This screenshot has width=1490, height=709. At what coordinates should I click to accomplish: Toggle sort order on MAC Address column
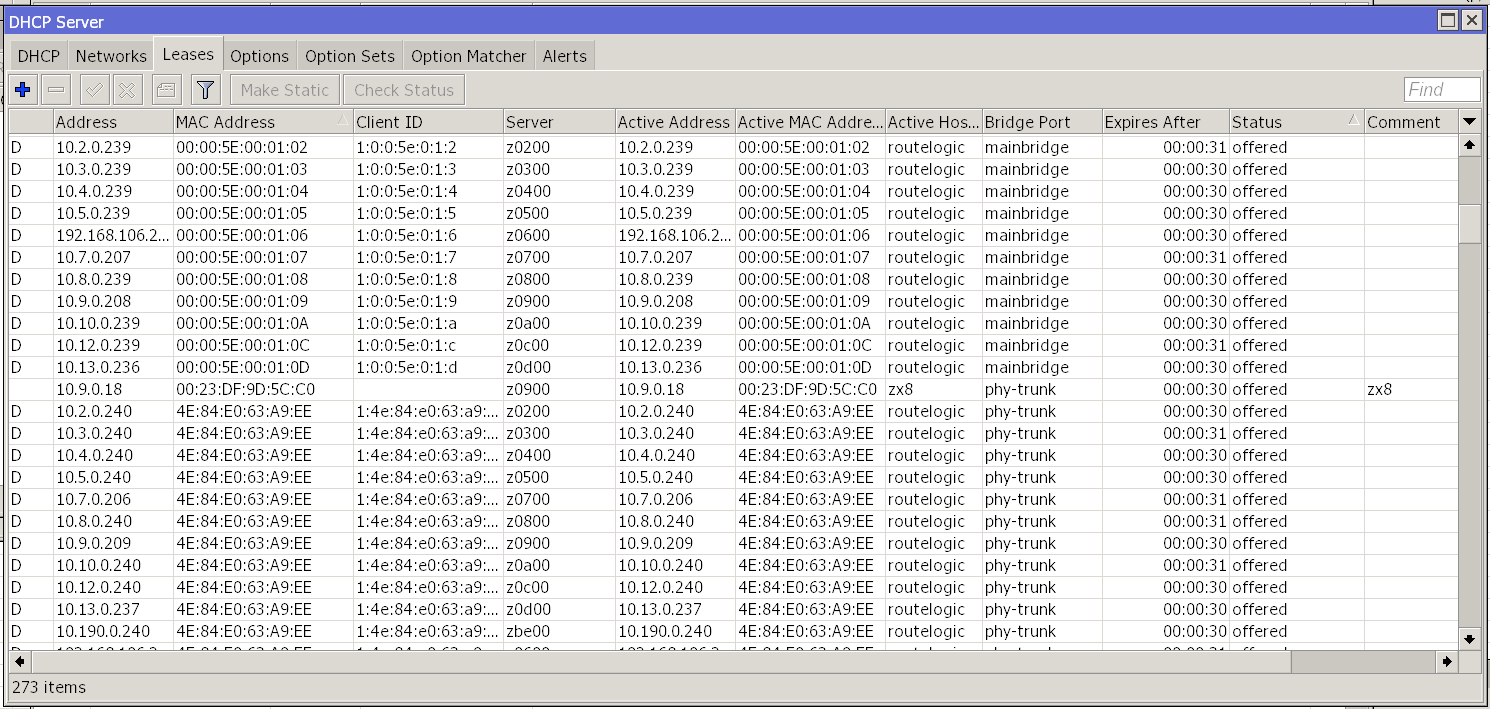227,121
